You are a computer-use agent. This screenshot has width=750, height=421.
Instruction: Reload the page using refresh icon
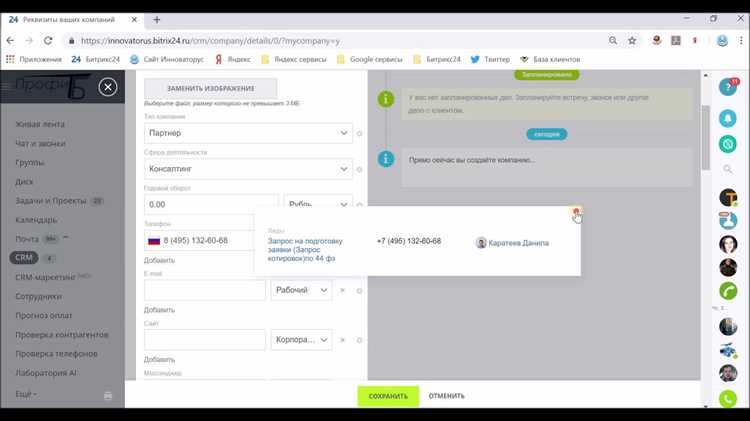(48, 41)
